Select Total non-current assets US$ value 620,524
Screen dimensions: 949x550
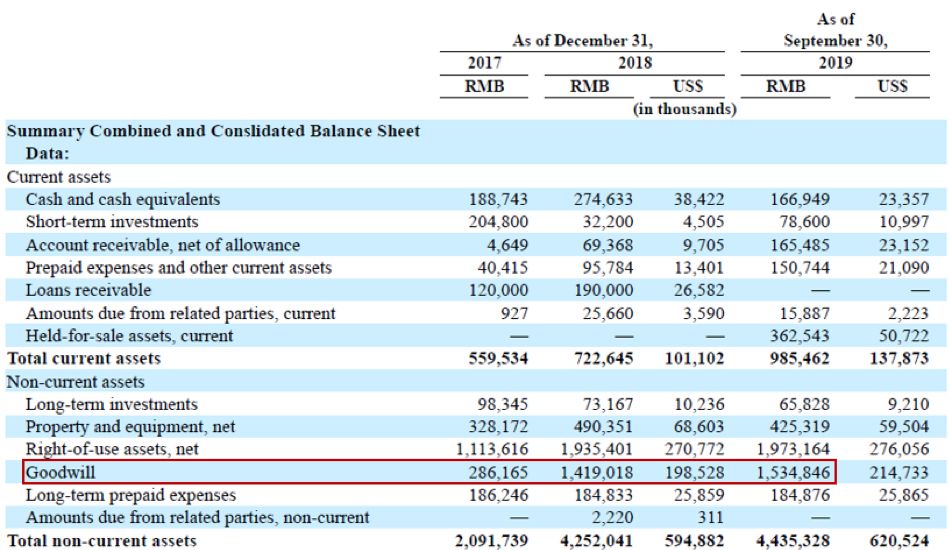pos(899,540)
